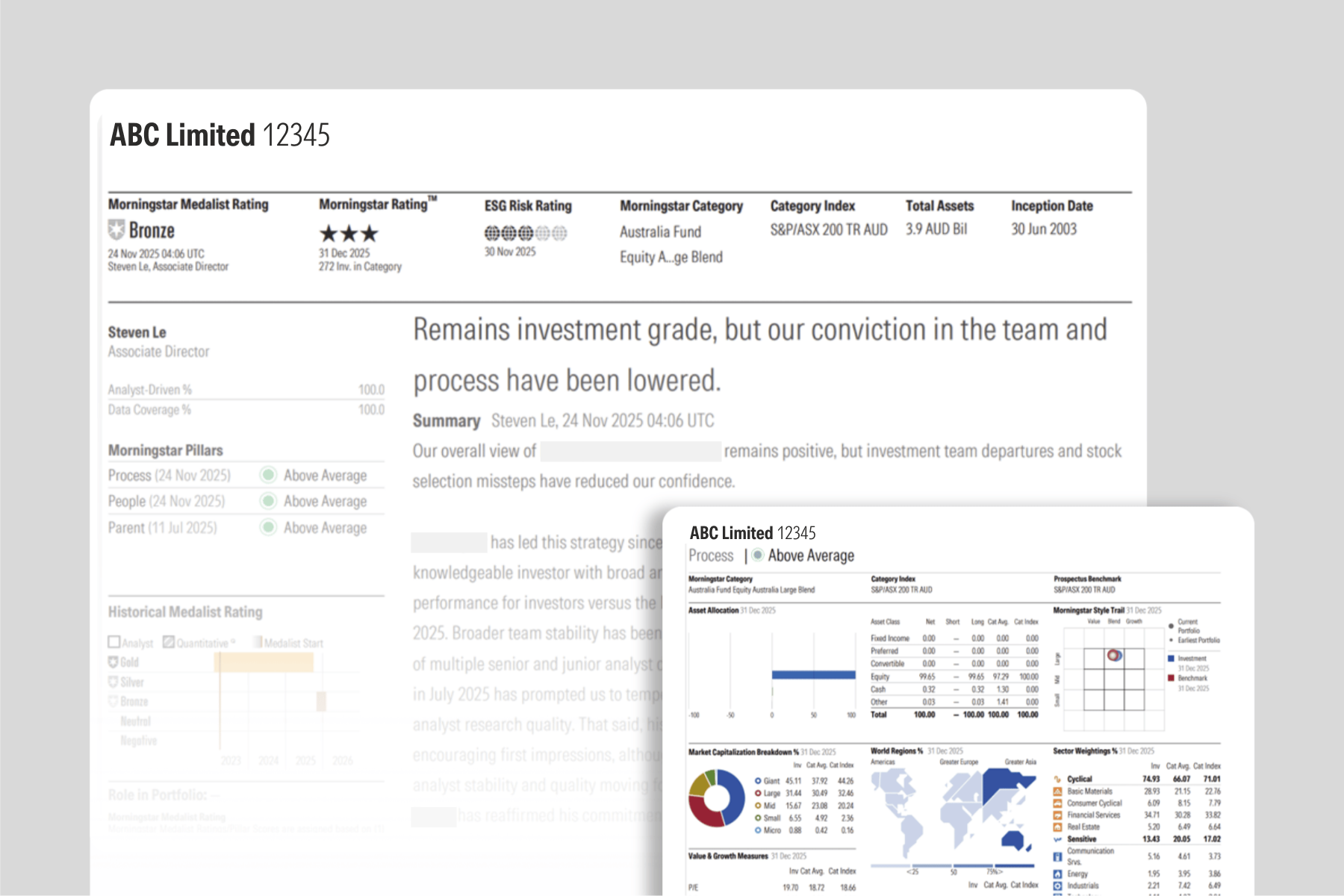Click the 'P/E' row label
The width and height of the screenshot is (1344, 896).
click(693, 888)
